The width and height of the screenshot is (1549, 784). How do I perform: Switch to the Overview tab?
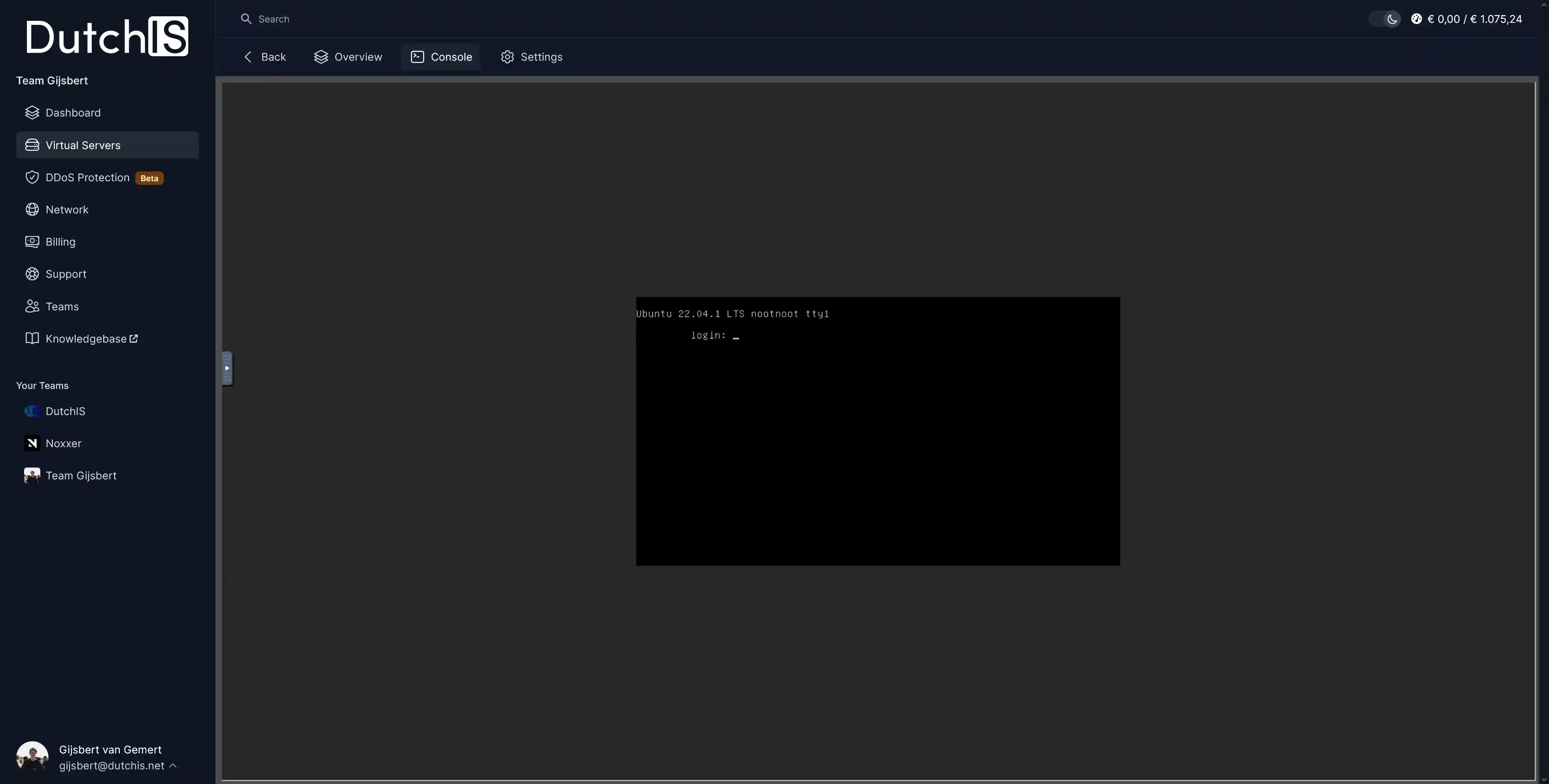(x=348, y=57)
